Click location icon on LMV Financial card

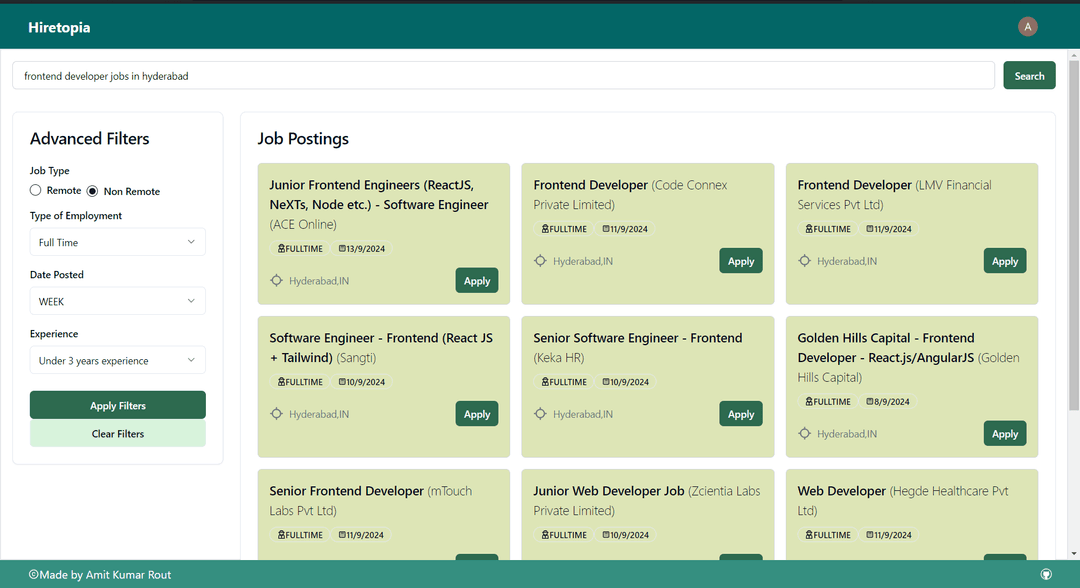(804, 261)
